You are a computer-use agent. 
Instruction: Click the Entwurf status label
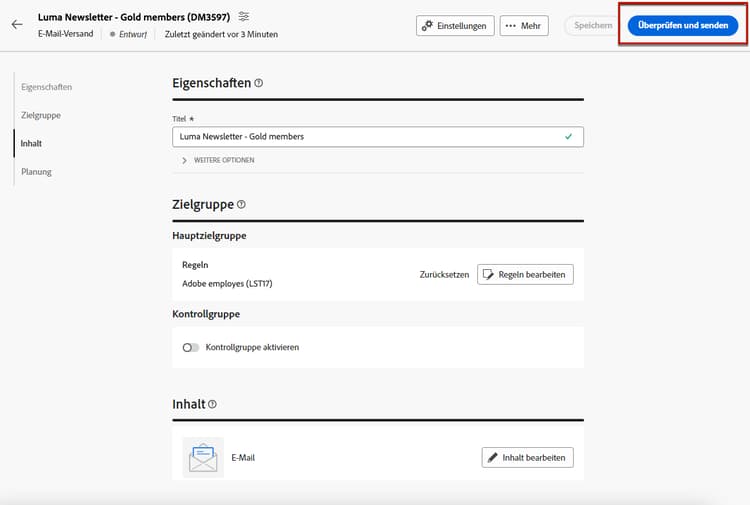pos(133,34)
